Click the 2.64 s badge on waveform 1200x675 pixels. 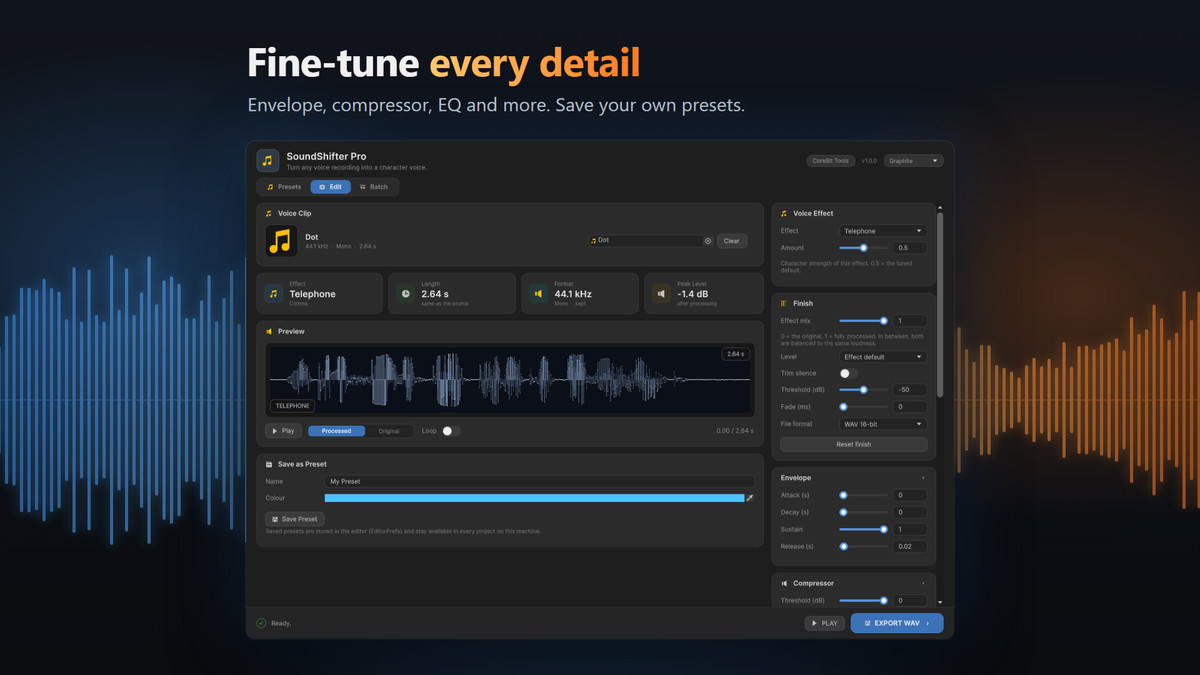735,354
